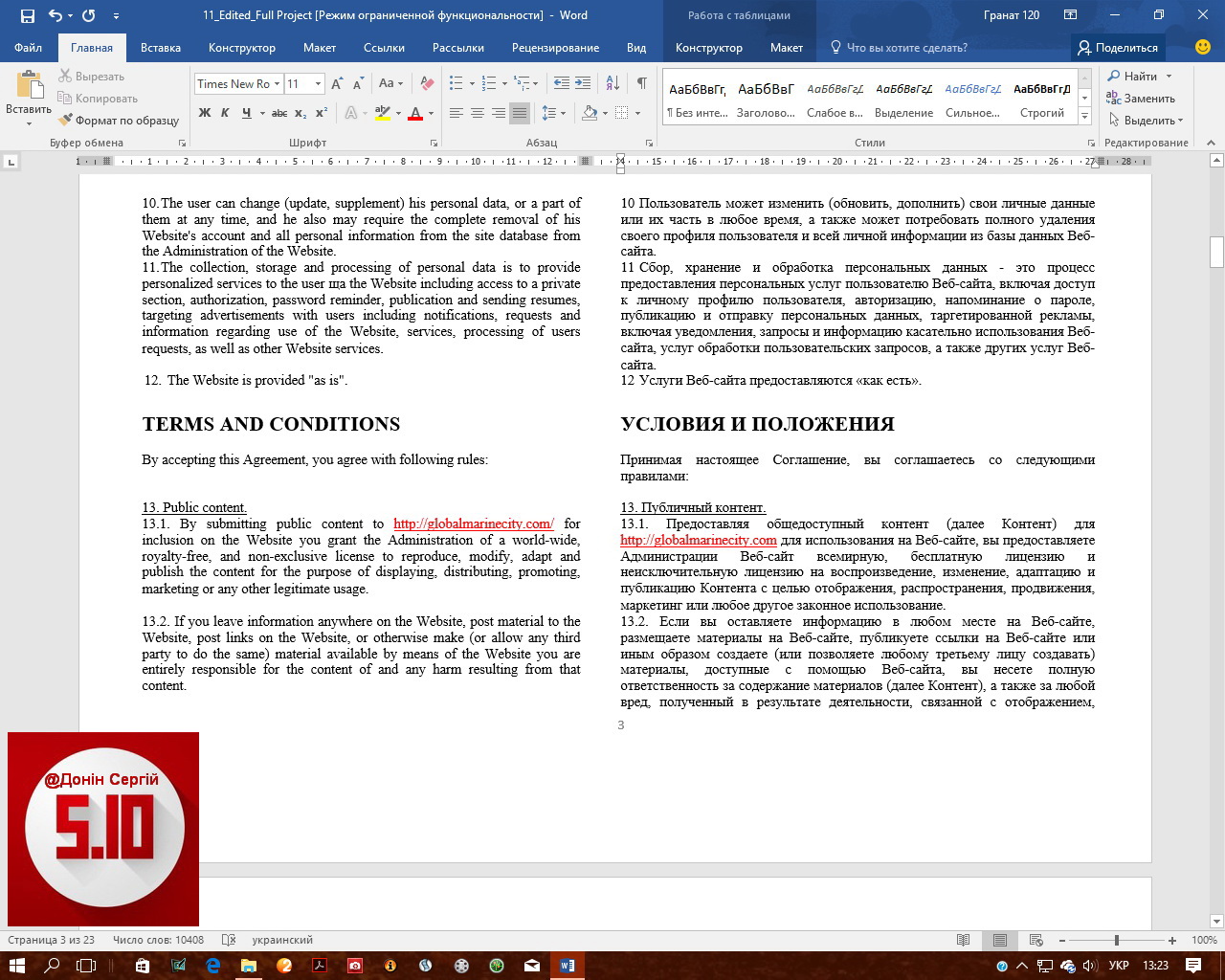The image size is (1225, 980).
Task: Toggle italic formatting (К)
Action: tap(225, 113)
